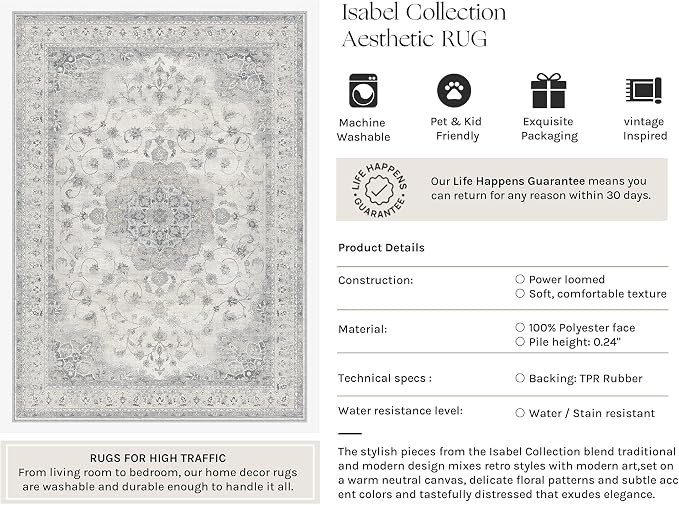Image resolution: width=679 pixels, height=505 pixels.
Task: Open the gray rug product image
Action: click(160, 217)
